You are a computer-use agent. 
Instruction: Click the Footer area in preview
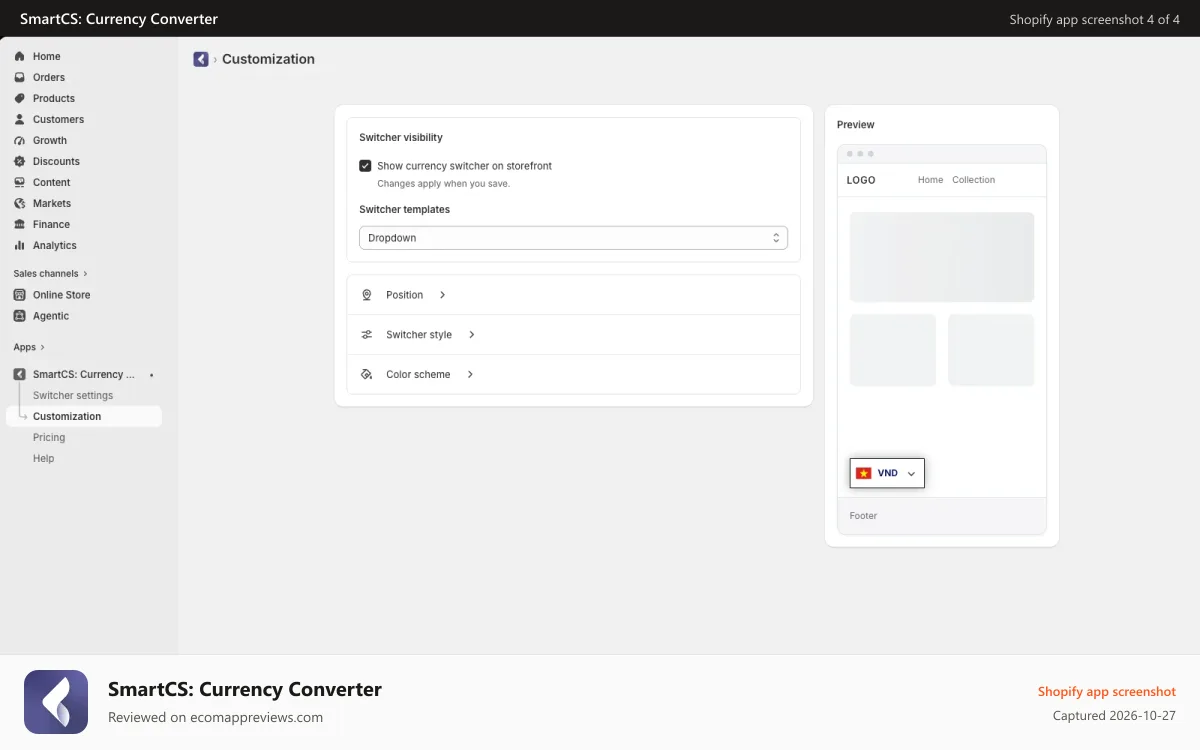(x=942, y=516)
